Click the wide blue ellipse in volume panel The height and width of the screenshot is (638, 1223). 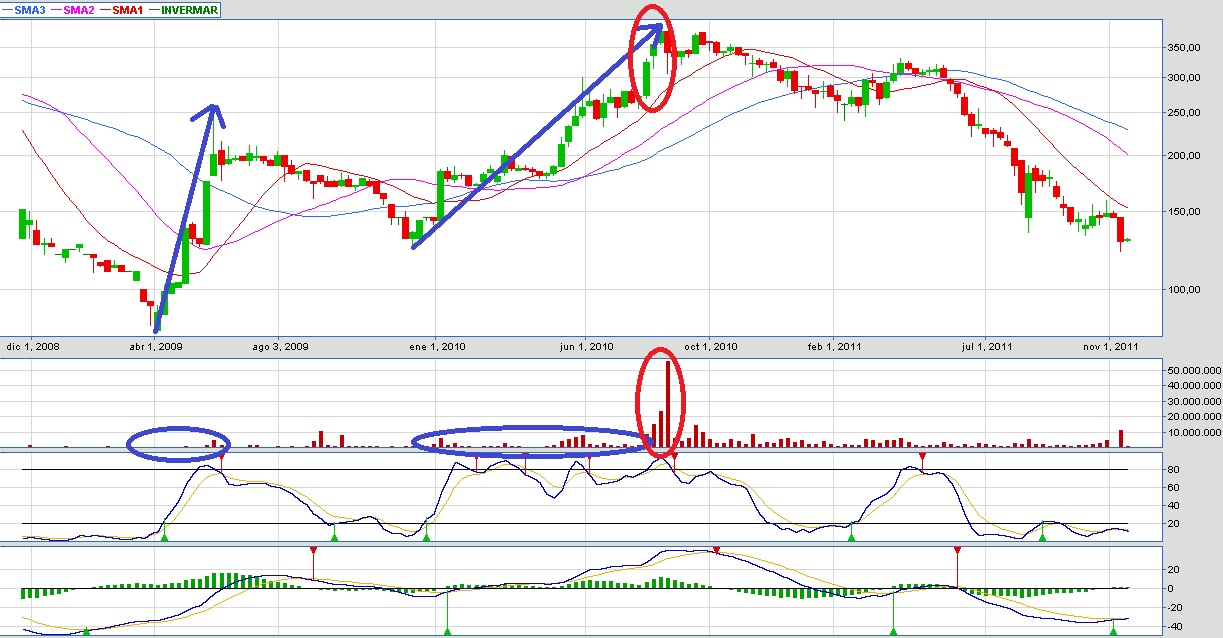pyautogui.click(x=530, y=444)
